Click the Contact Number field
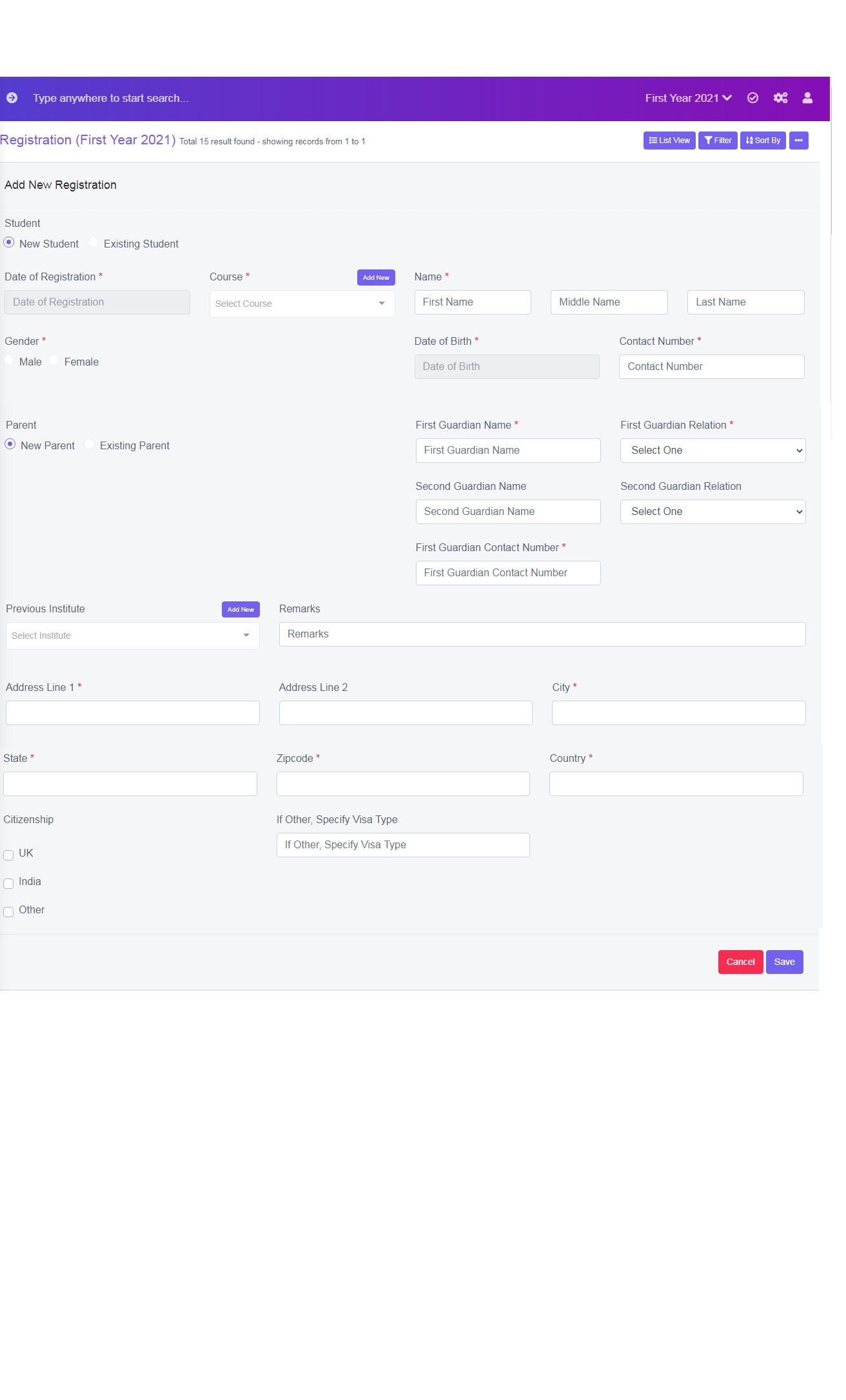846x1400 pixels. 711,367
